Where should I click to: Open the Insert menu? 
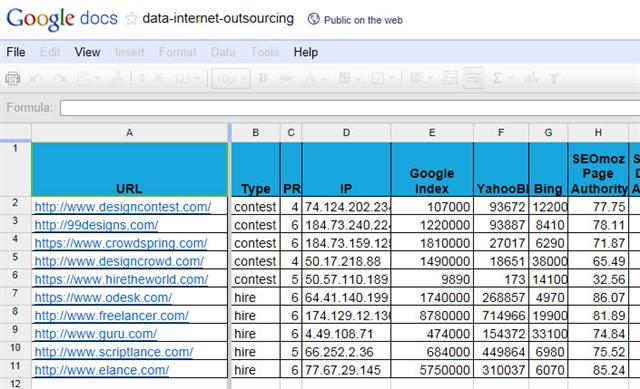129,52
